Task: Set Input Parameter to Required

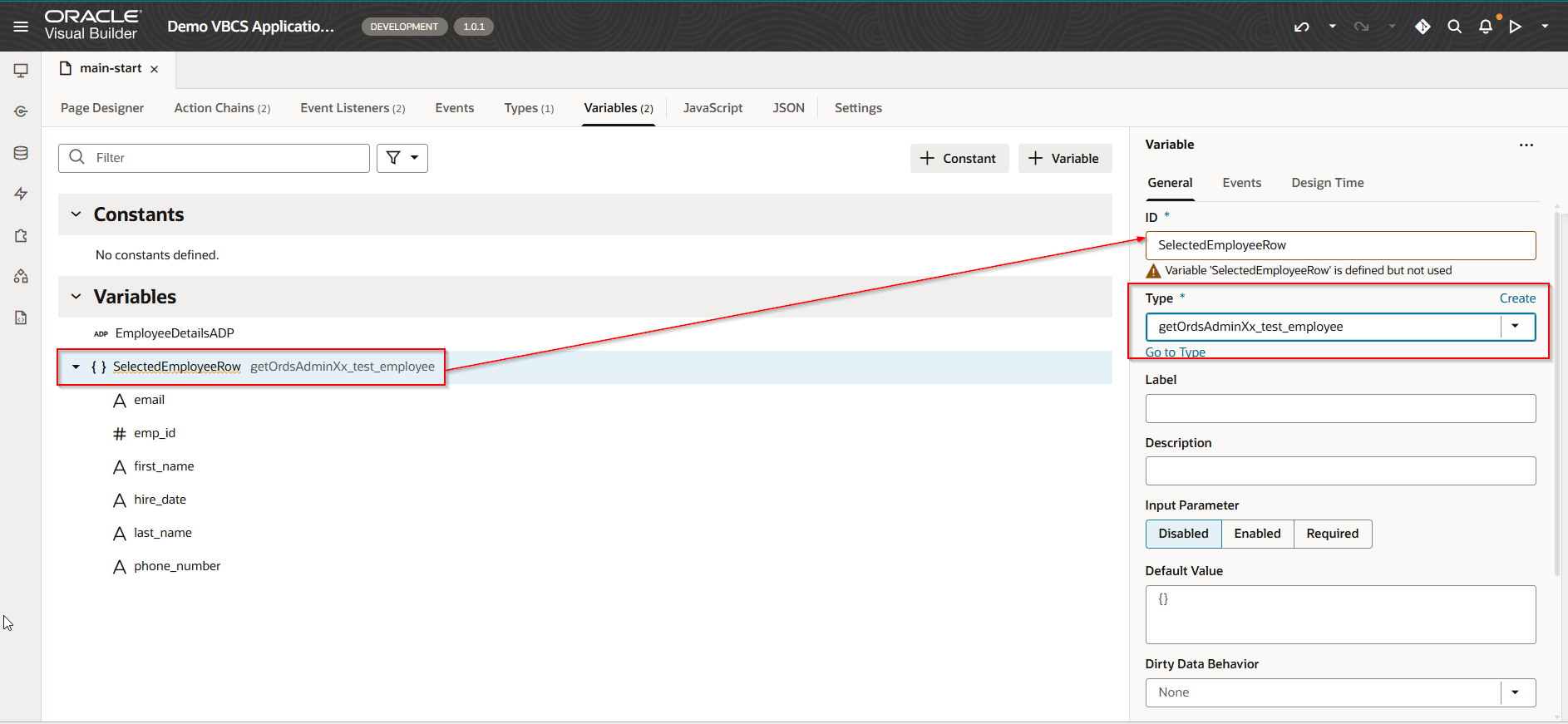Action: coord(1332,534)
